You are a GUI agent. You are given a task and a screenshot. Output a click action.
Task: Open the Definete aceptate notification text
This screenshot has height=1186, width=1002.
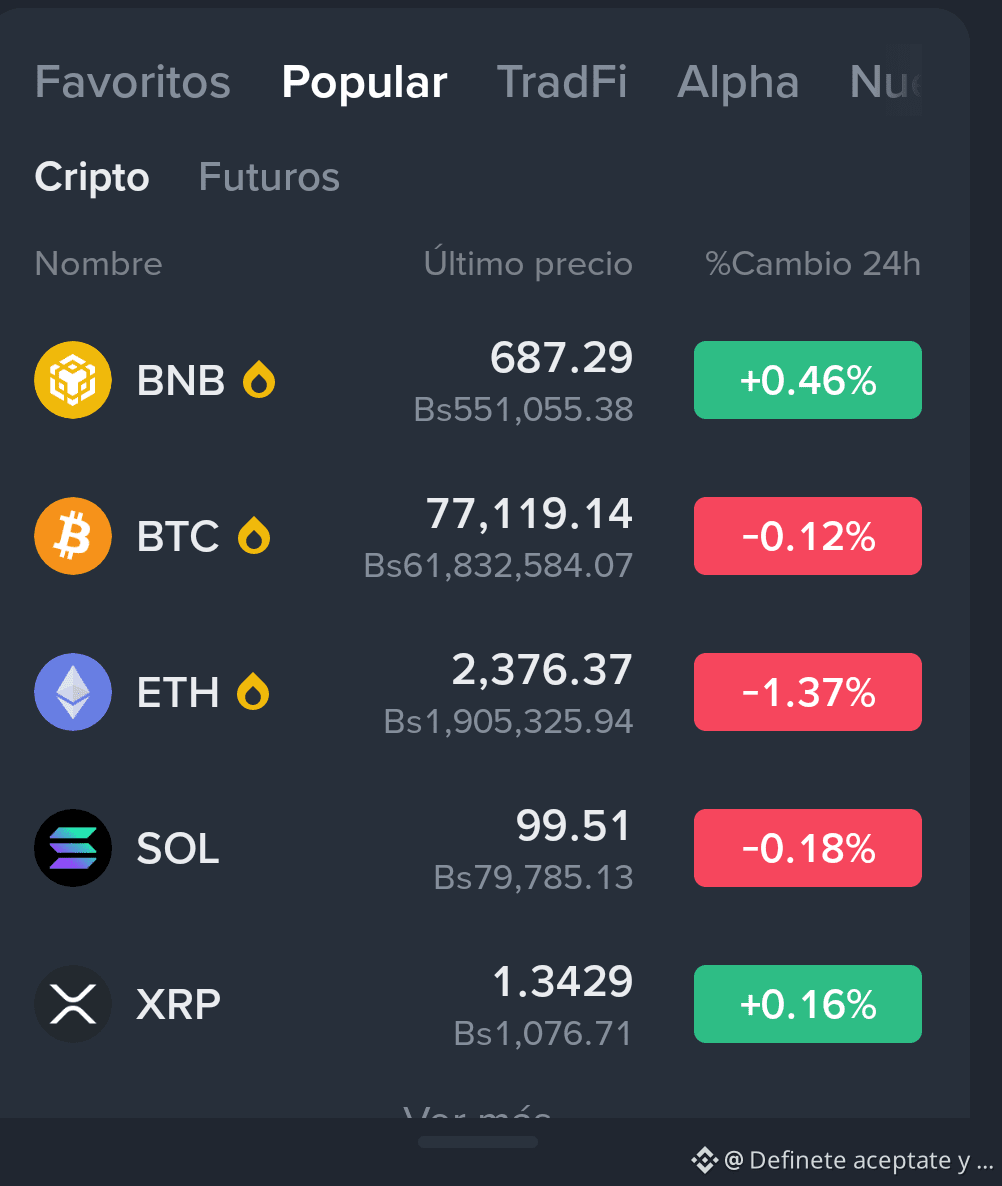tap(858, 1160)
